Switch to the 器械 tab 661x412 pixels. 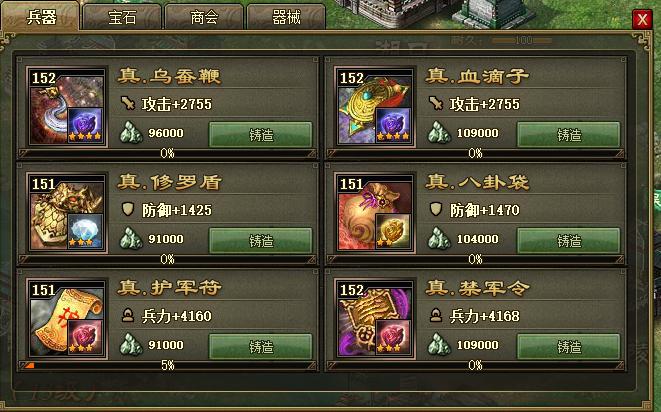pos(286,17)
